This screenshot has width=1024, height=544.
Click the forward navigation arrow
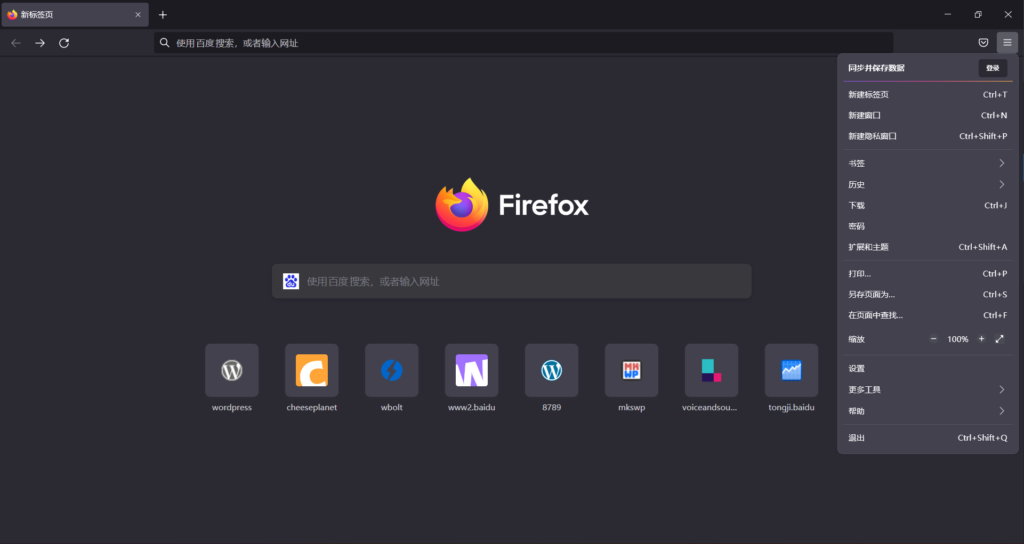click(x=40, y=43)
